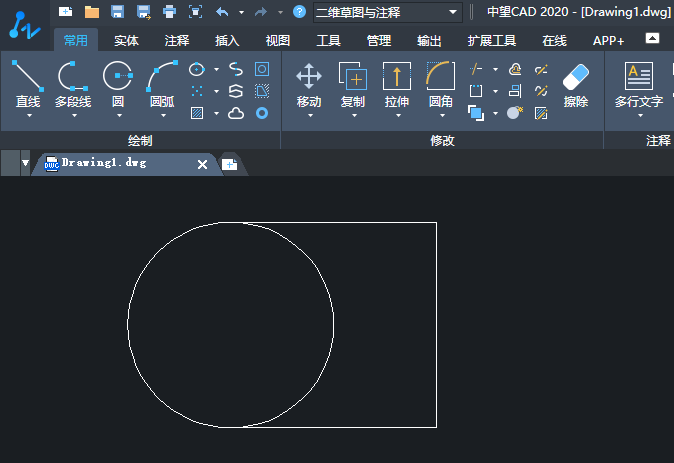Expand the 修改 panel title
Screen dimensions: 674x463
pyautogui.click(x=442, y=140)
